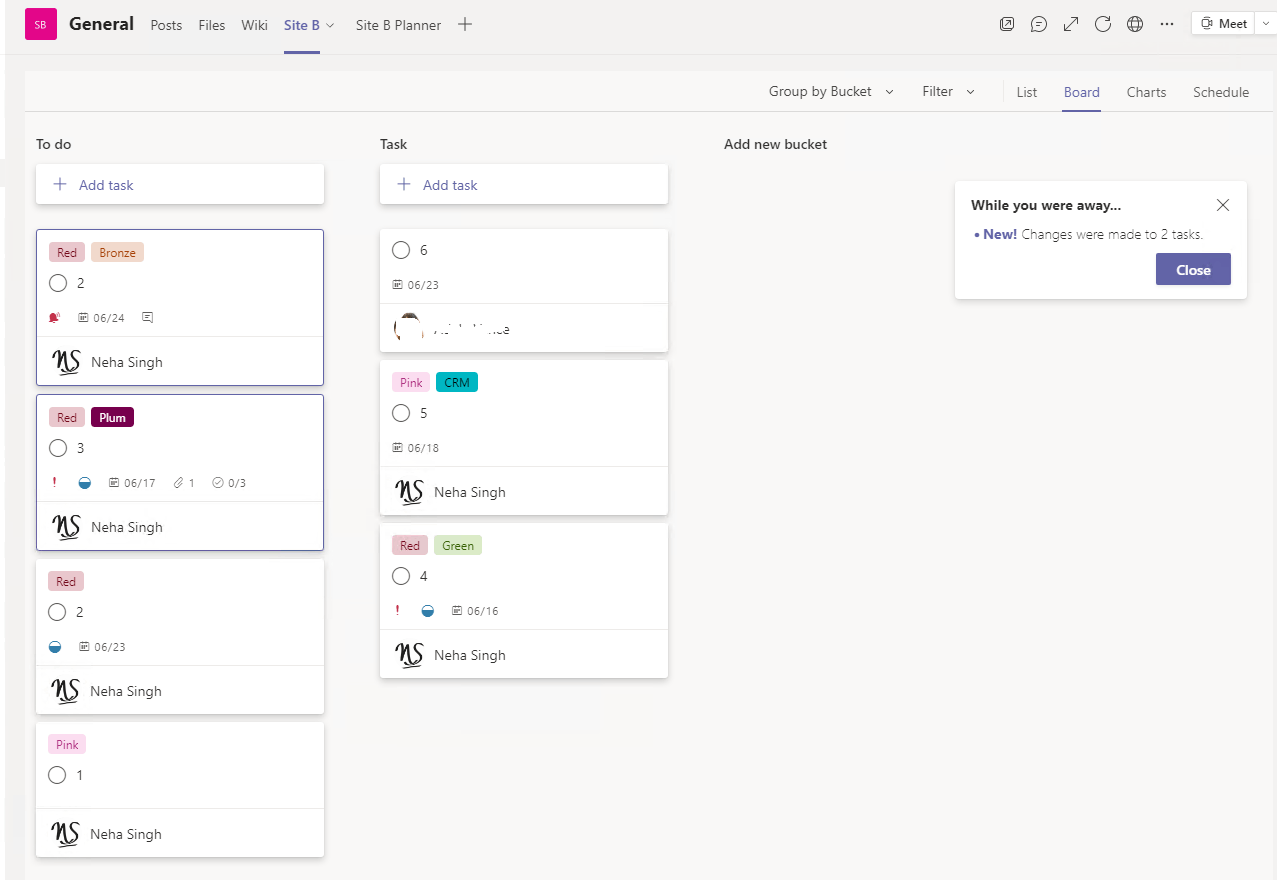This screenshot has height=880, width=1277.
Task: Click the plus icon in To do Add task
Action: [60, 185]
